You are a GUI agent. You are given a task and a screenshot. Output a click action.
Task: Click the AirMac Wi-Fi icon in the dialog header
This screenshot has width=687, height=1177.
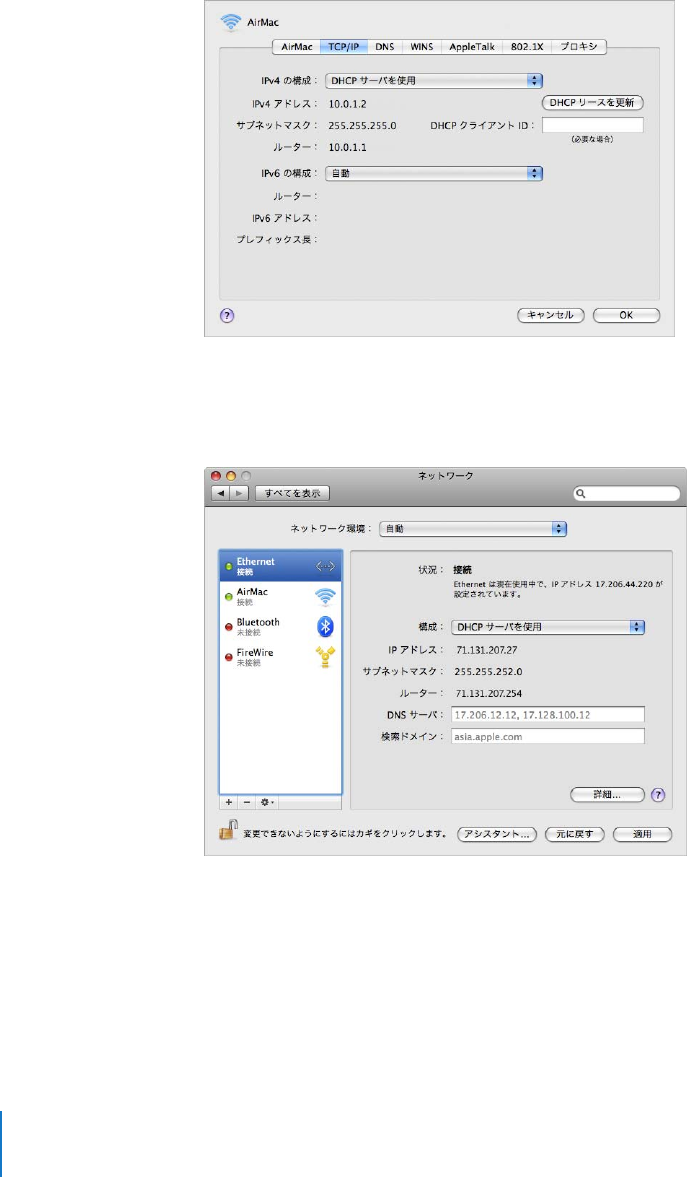(231, 23)
